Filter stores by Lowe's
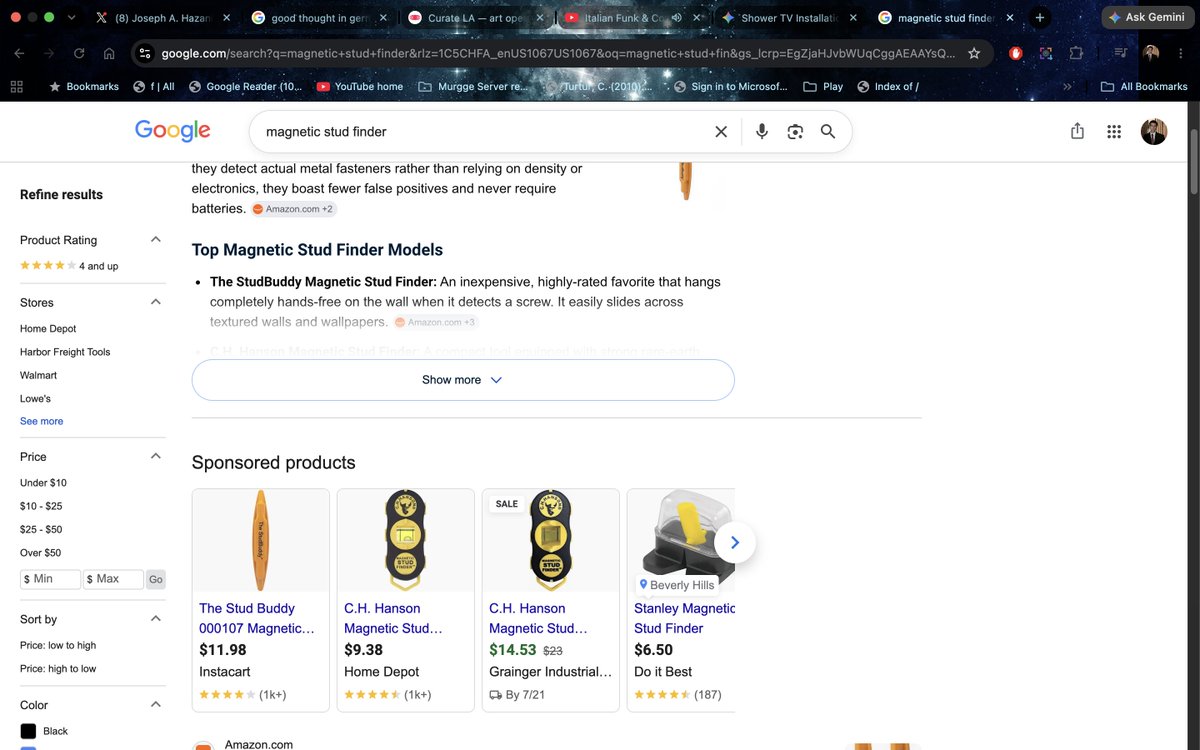This screenshot has width=1200, height=750. [x=35, y=398]
